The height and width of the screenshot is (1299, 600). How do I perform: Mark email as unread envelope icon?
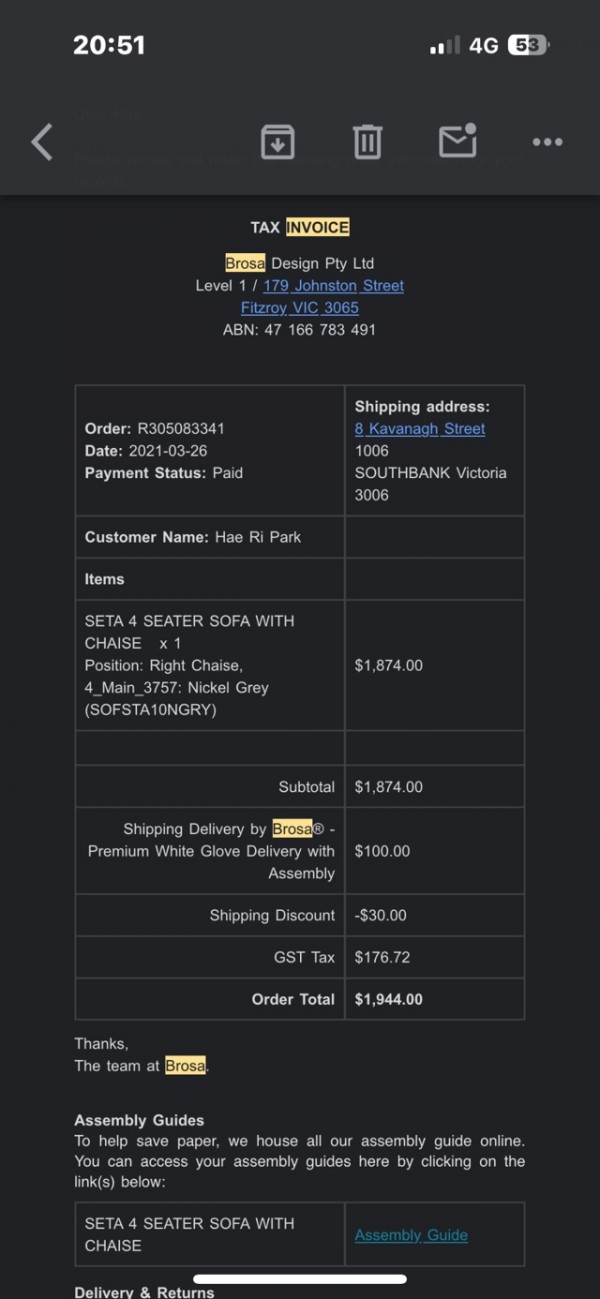tap(458, 140)
